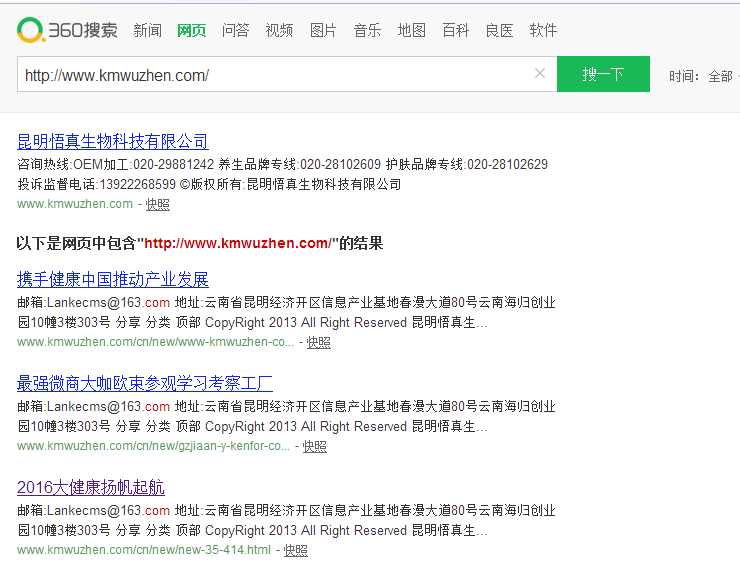Click the red http://www.kmwuzhen.com/ heading text

click(238, 244)
